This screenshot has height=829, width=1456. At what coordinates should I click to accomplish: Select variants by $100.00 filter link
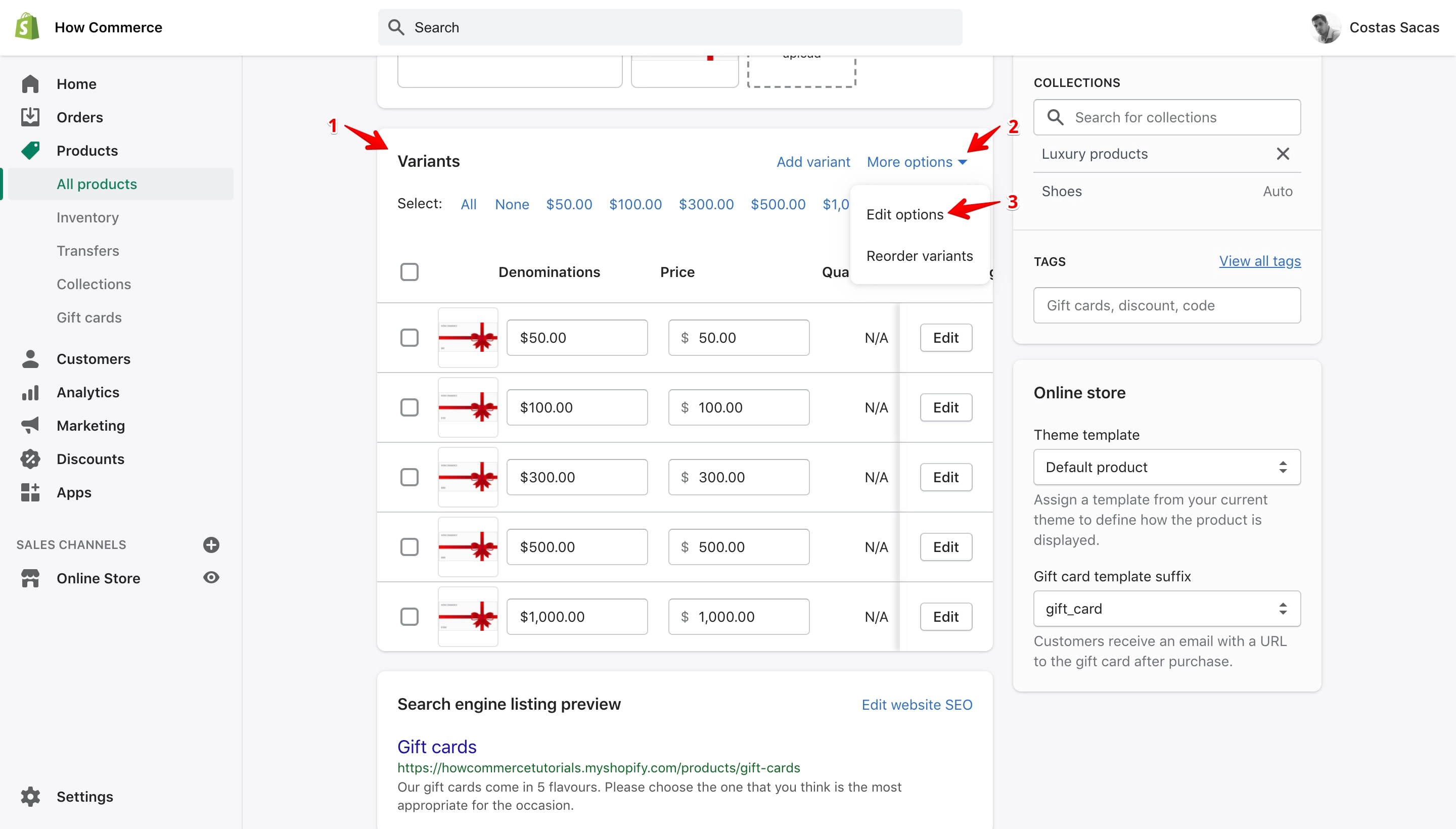[x=635, y=204]
